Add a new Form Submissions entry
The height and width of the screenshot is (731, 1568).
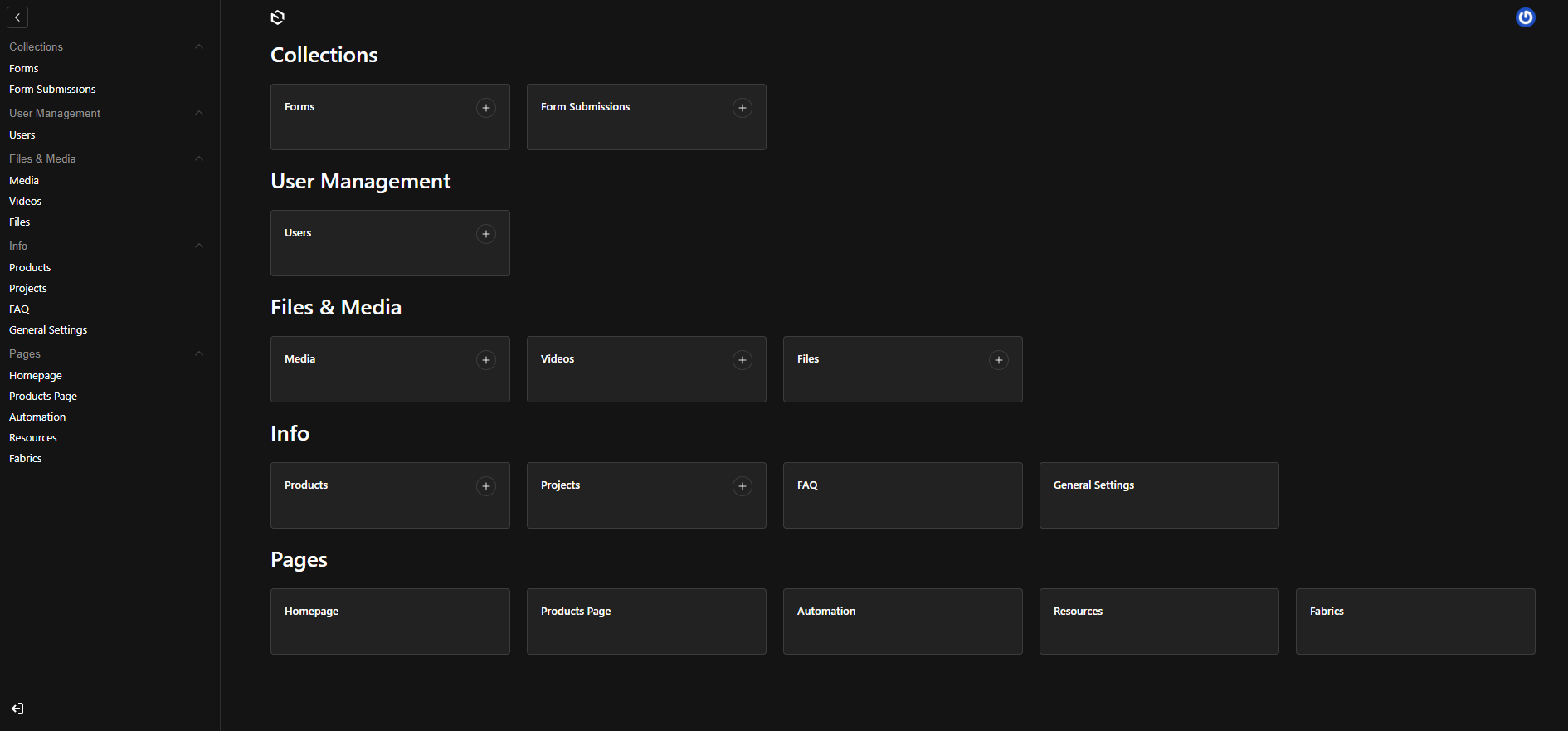point(743,108)
